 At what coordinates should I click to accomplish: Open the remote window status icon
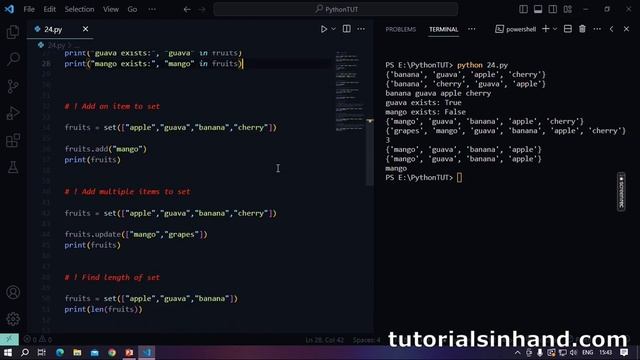point(9,339)
